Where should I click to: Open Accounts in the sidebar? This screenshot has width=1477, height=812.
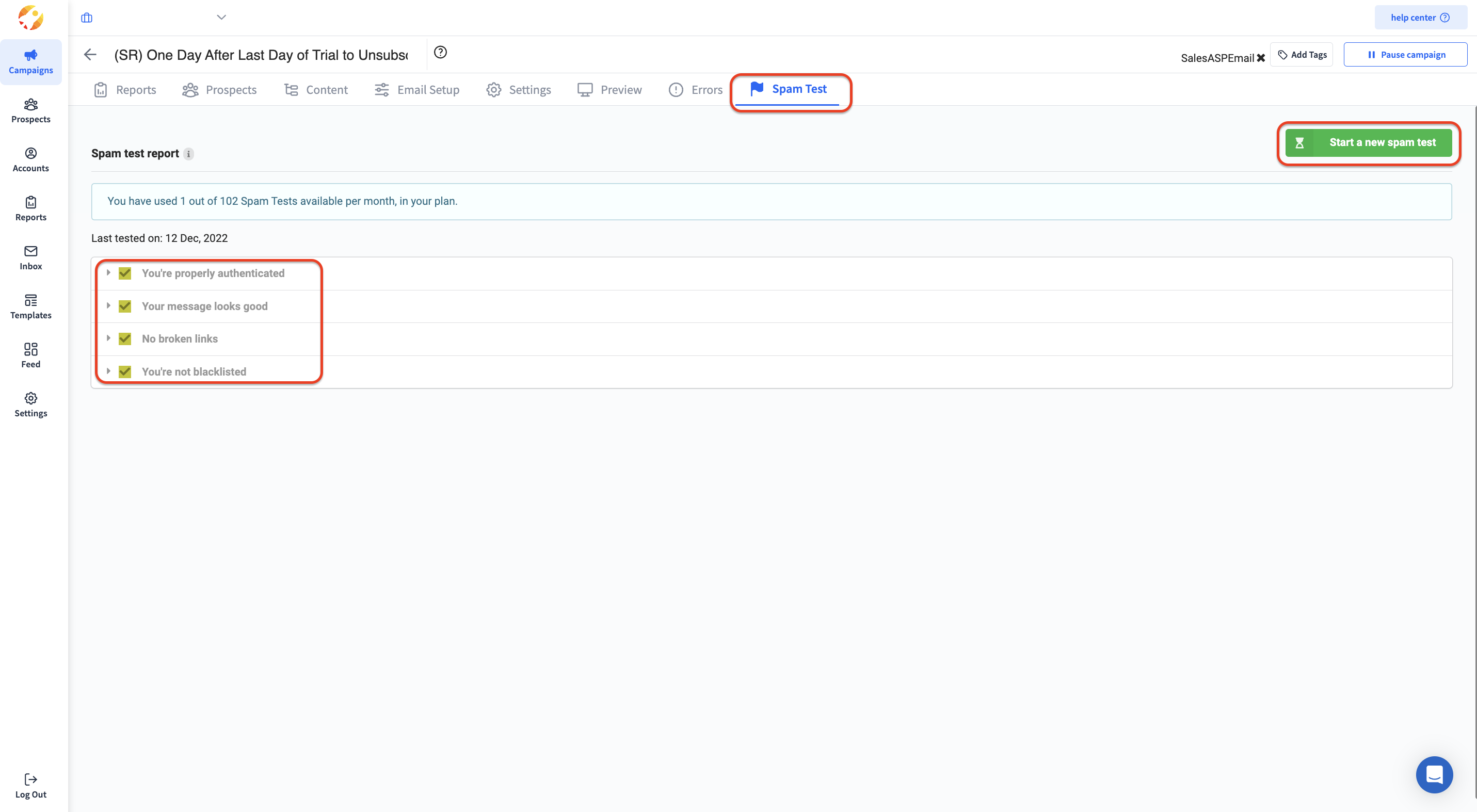coord(31,159)
